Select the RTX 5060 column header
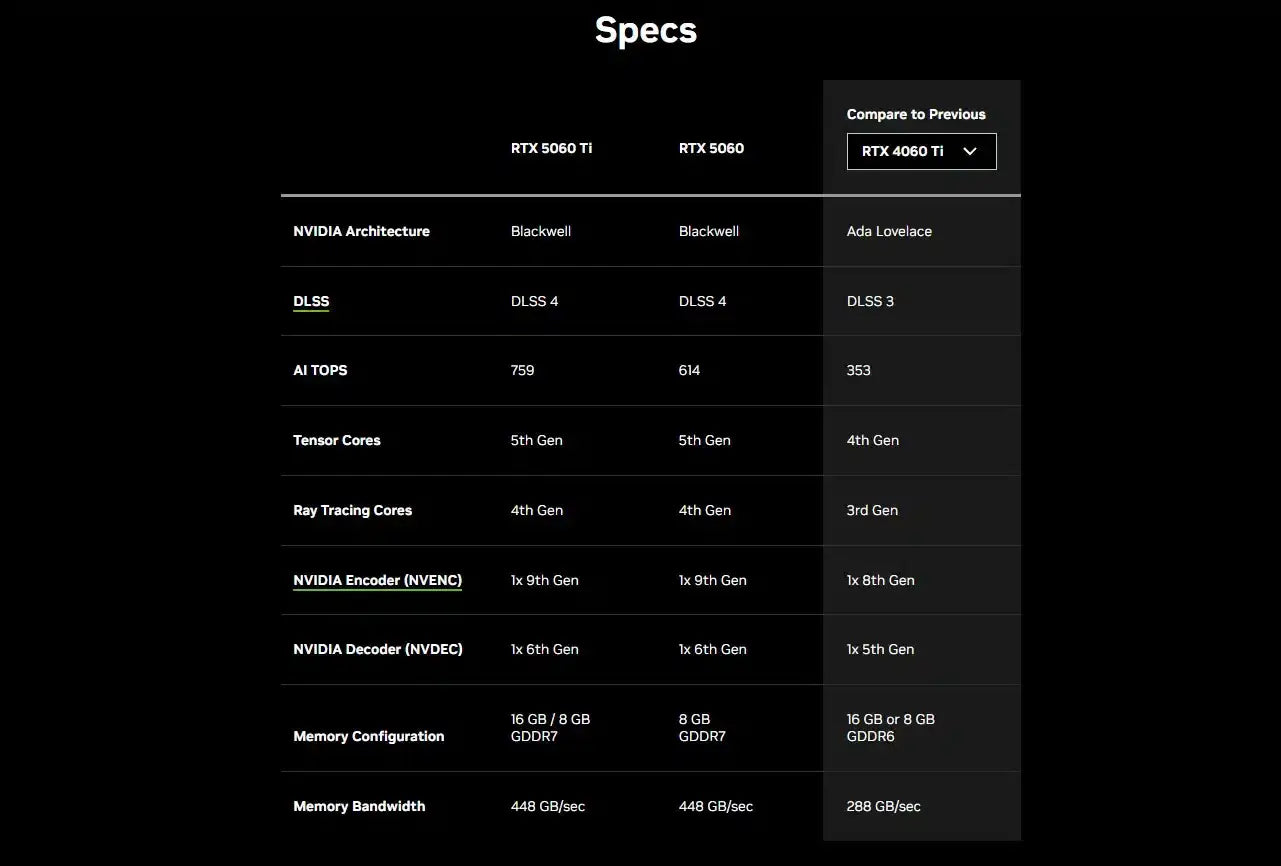This screenshot has height=866, width=1281. point(711,148)
